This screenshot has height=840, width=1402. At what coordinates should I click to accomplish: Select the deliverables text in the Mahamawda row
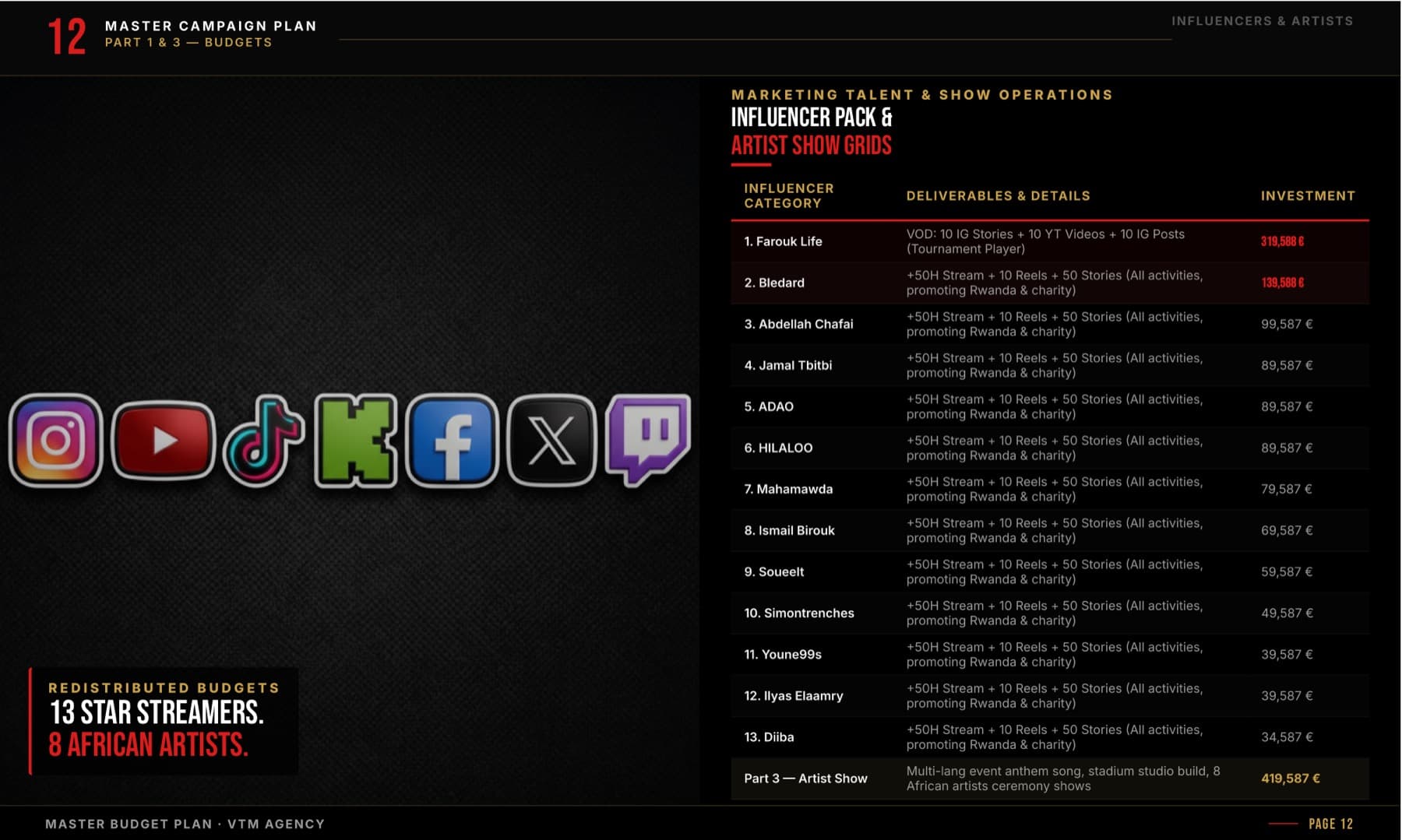click(x=1055, y=489)
